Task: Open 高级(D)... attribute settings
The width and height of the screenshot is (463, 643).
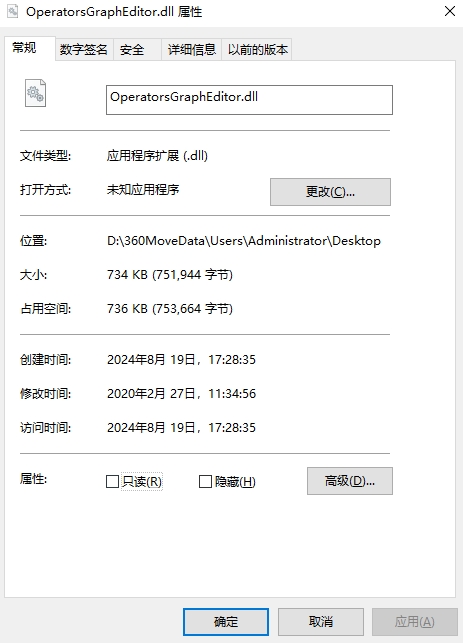Action: pyautogui.click(x=350, y=481)
